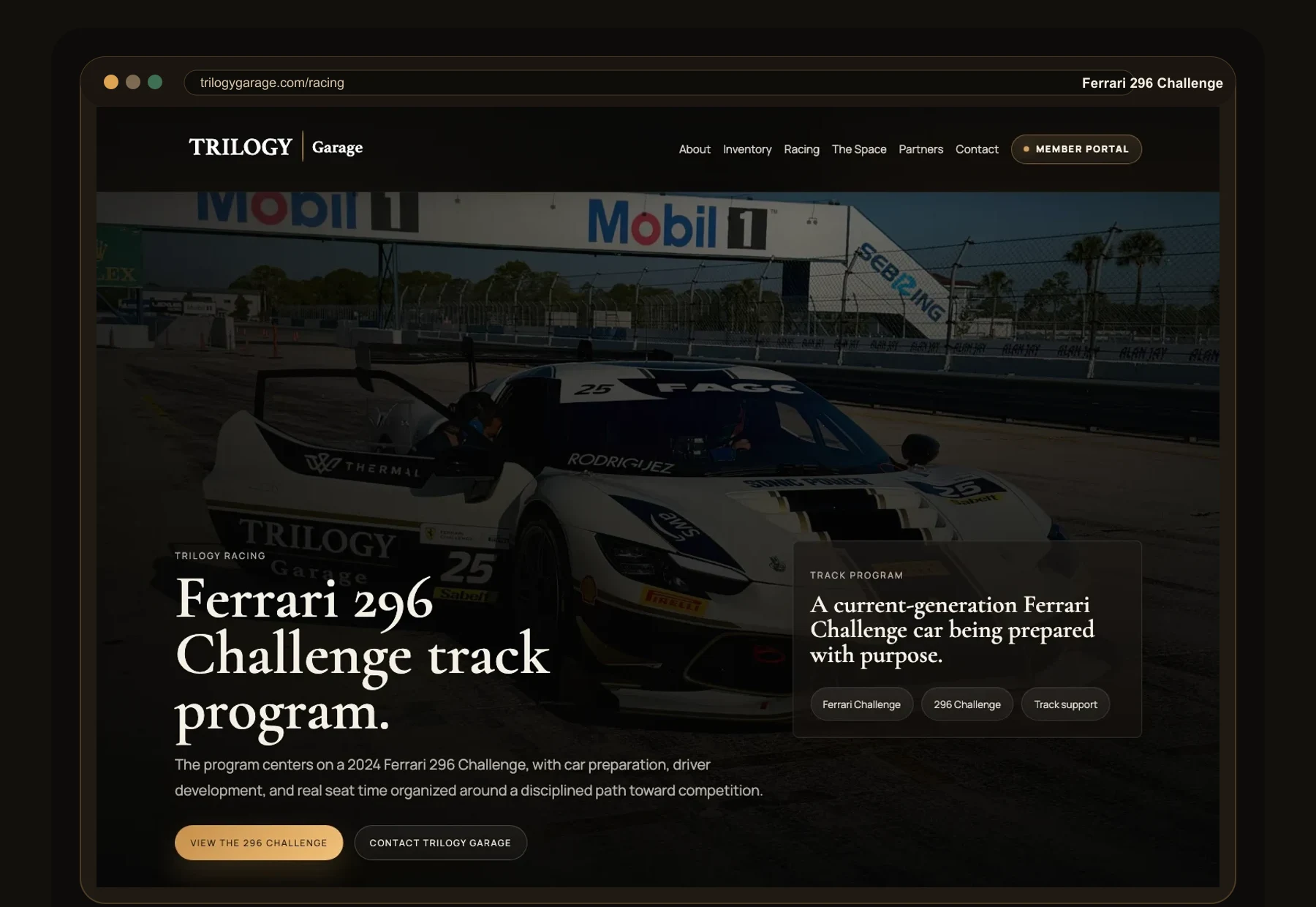Image resolution: width=1316 pixels, height=907 pixels.
Task: Select the Track support tag
Action: click(1065, 704)
